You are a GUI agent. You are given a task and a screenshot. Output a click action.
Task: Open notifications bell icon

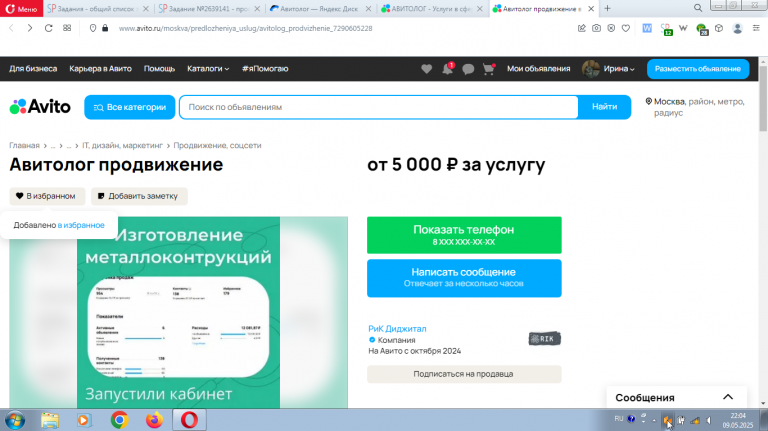448,69
